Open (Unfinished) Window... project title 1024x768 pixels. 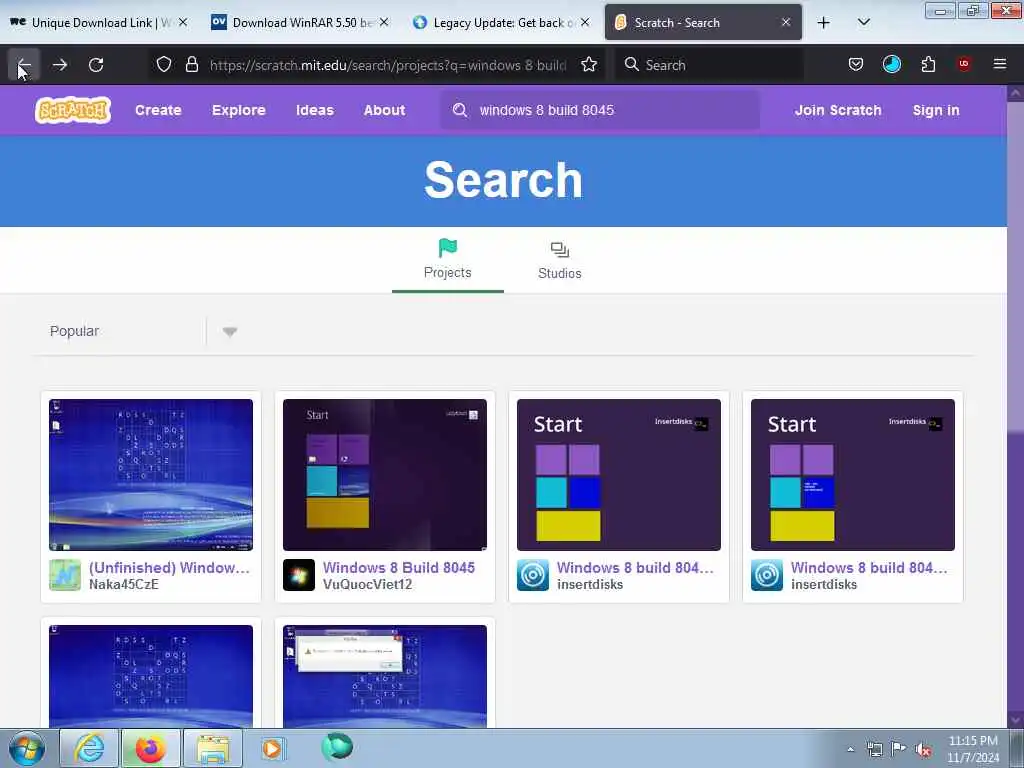[169, 568]
